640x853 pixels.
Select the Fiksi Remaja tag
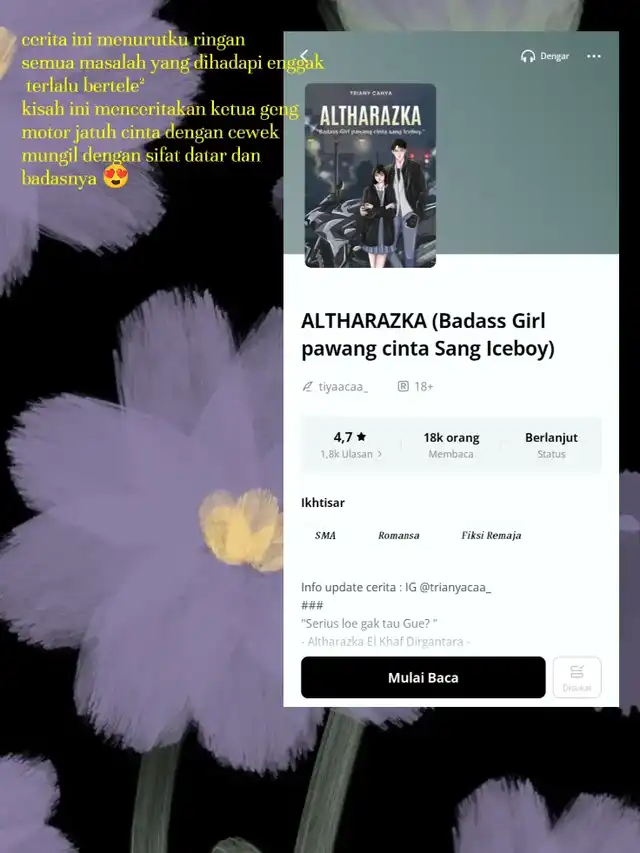[491, 535]
